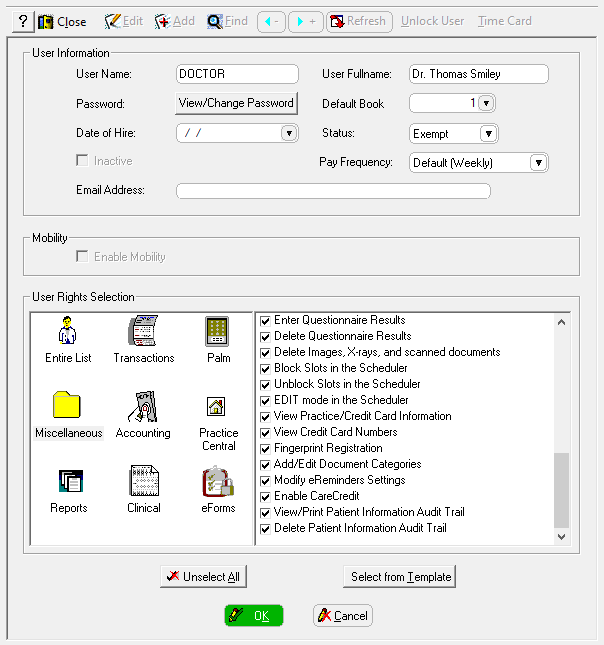Click the Cancel button
Screen dimensions: 604x645
[343, 615]
